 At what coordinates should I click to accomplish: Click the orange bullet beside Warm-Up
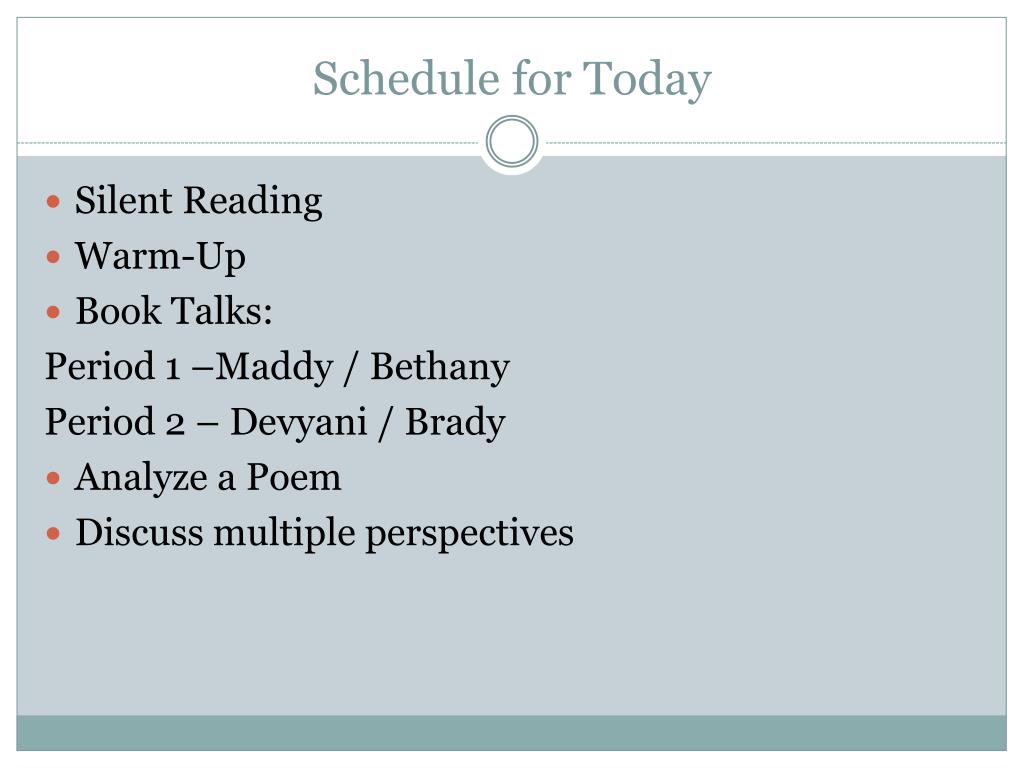pos(54,257)
